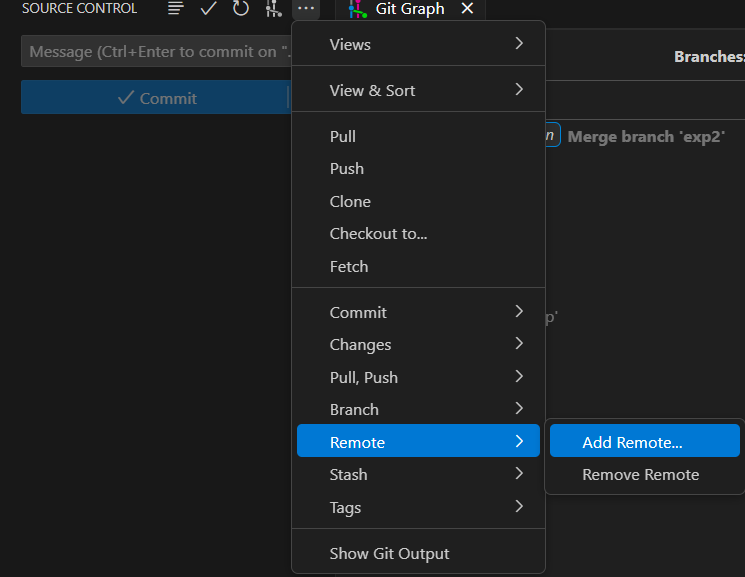Select Push from the menu

[x=347, y=168]
